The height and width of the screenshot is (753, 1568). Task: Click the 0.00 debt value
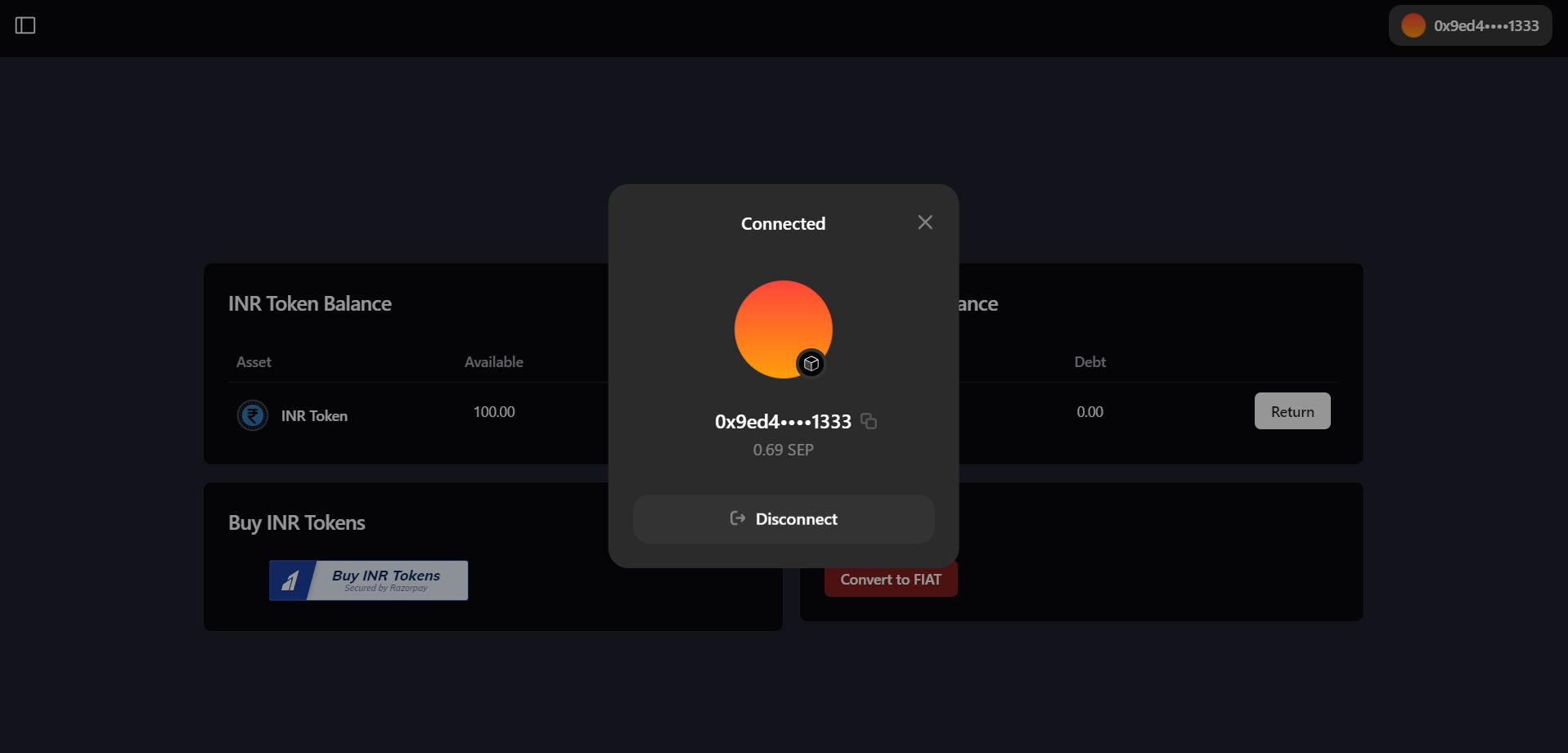1090,412
